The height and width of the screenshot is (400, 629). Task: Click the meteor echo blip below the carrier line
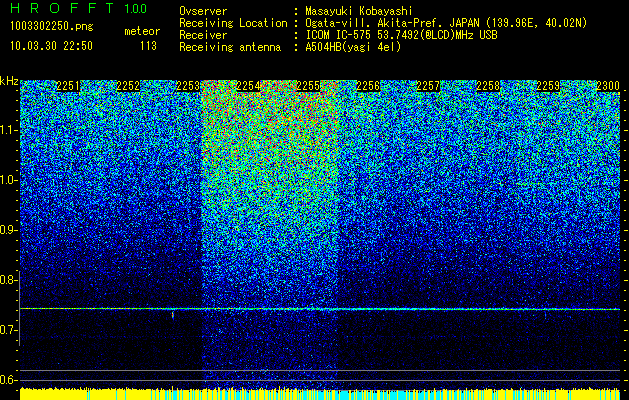point(173,315)
